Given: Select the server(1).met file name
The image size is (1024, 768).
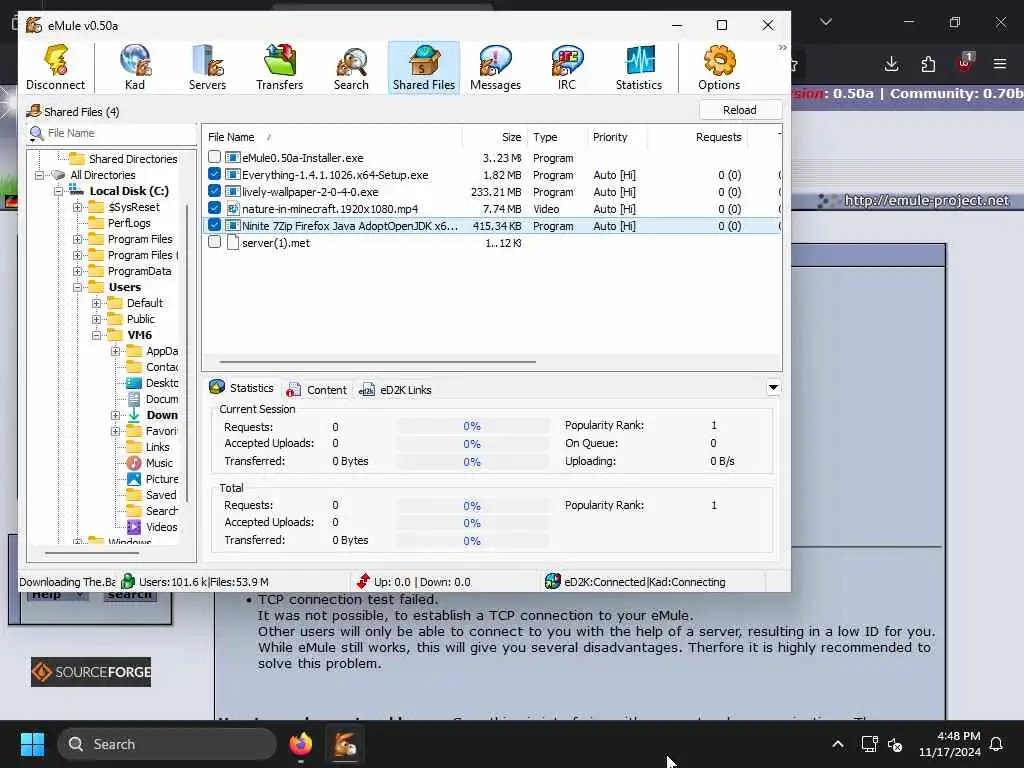Looking at the screenshot, I should (276, 243).
